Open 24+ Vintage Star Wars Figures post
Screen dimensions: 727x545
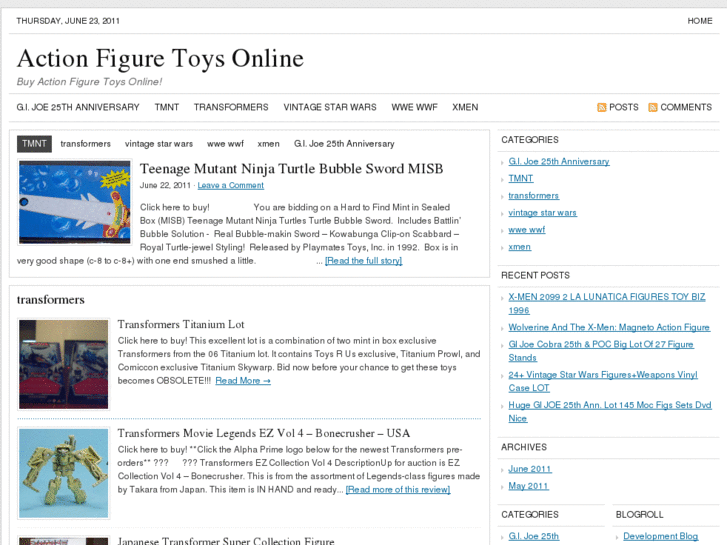pyautogui.click(x=603, y=381)
